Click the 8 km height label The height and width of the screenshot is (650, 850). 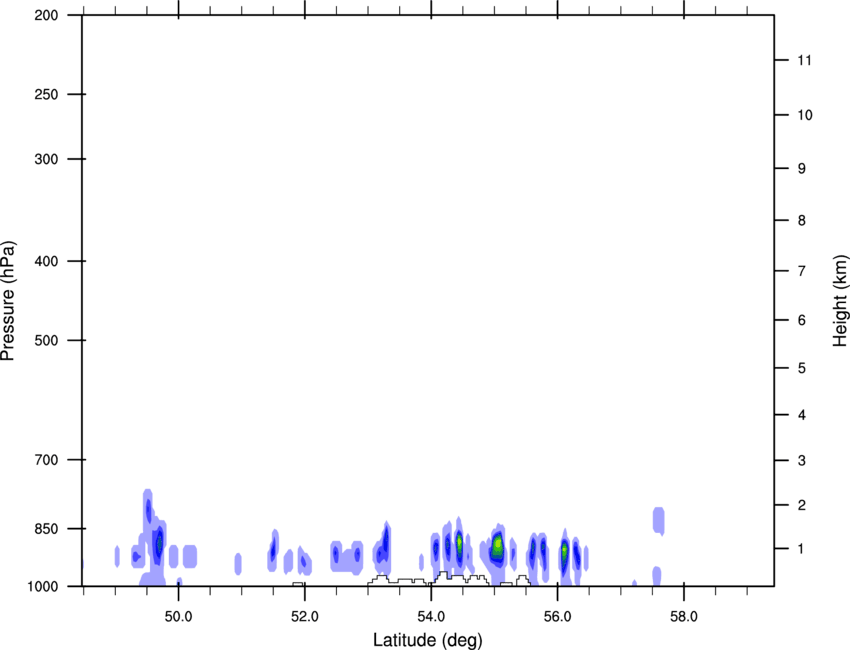pyautogui.click(x=802, y=220)
